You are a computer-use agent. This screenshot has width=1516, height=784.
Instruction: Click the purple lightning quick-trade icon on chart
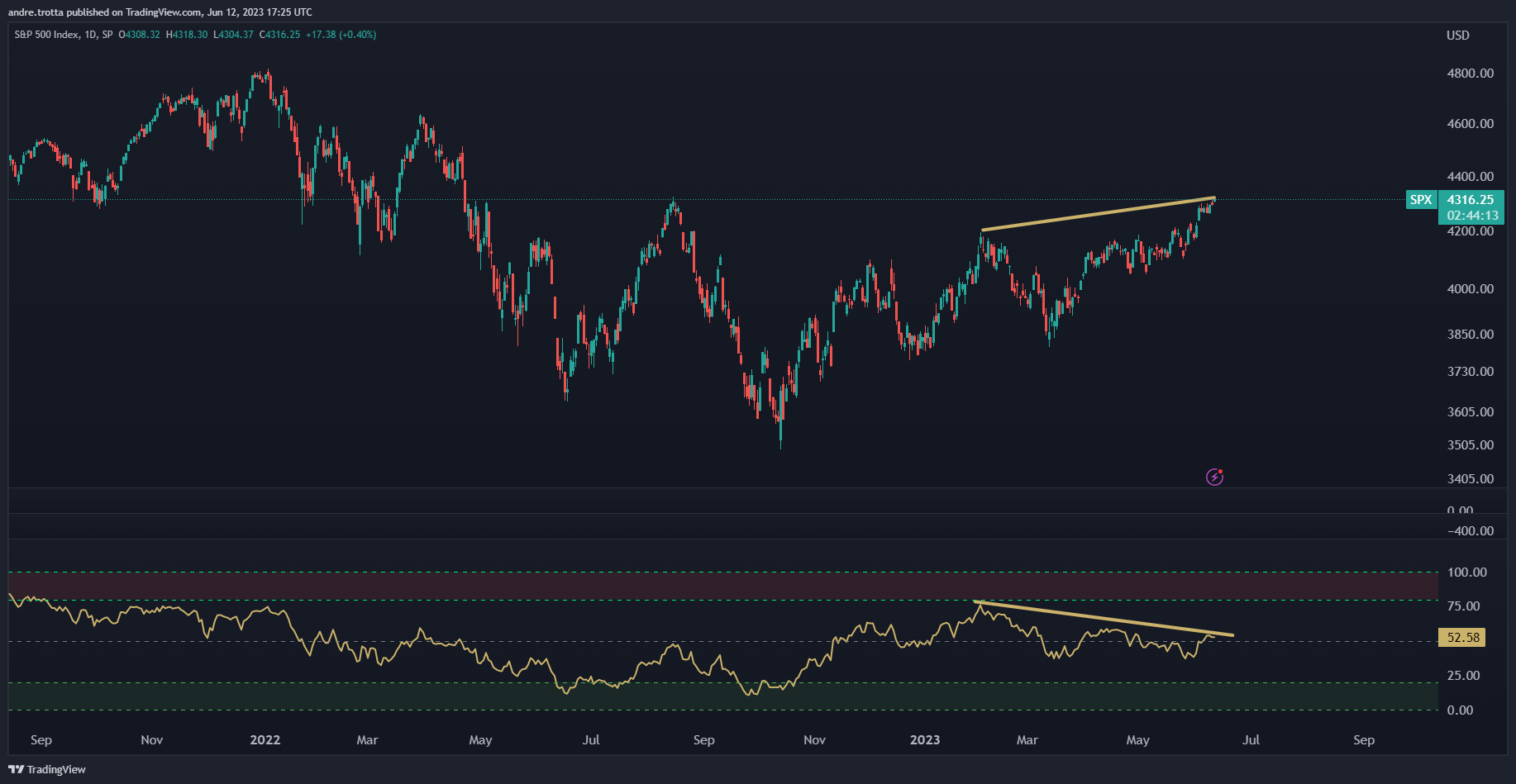pyautogui.click(x=1214, y=477)
